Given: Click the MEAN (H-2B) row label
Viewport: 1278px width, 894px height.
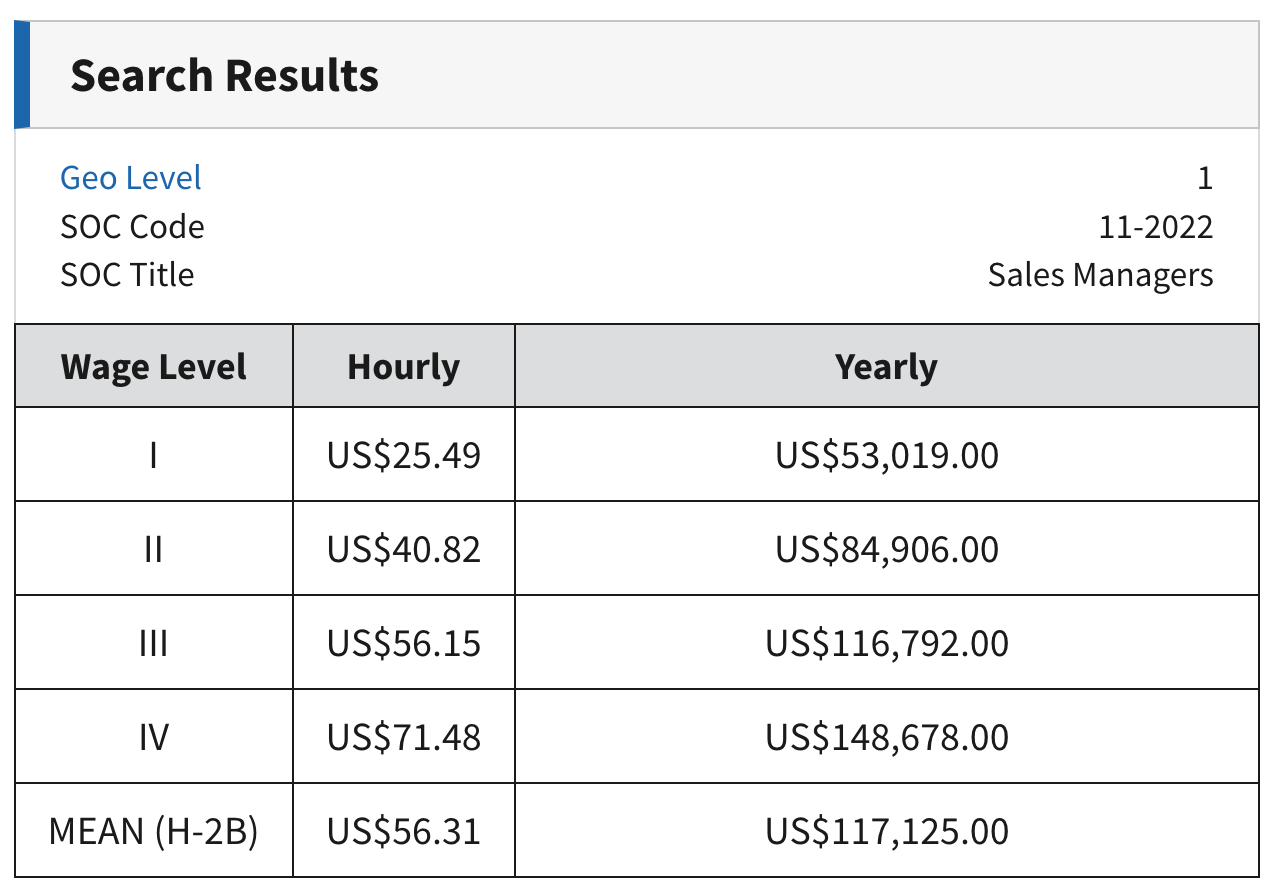Looking at the screenshot, I should [x=153, y=830].
